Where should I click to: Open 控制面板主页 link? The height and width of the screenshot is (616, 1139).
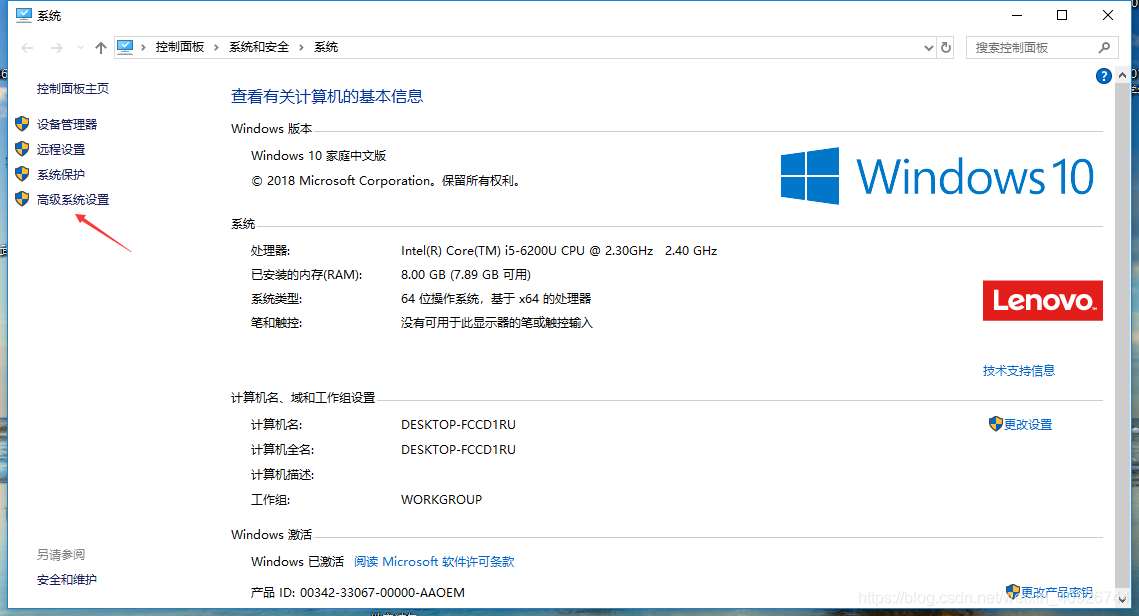(73, 89)
